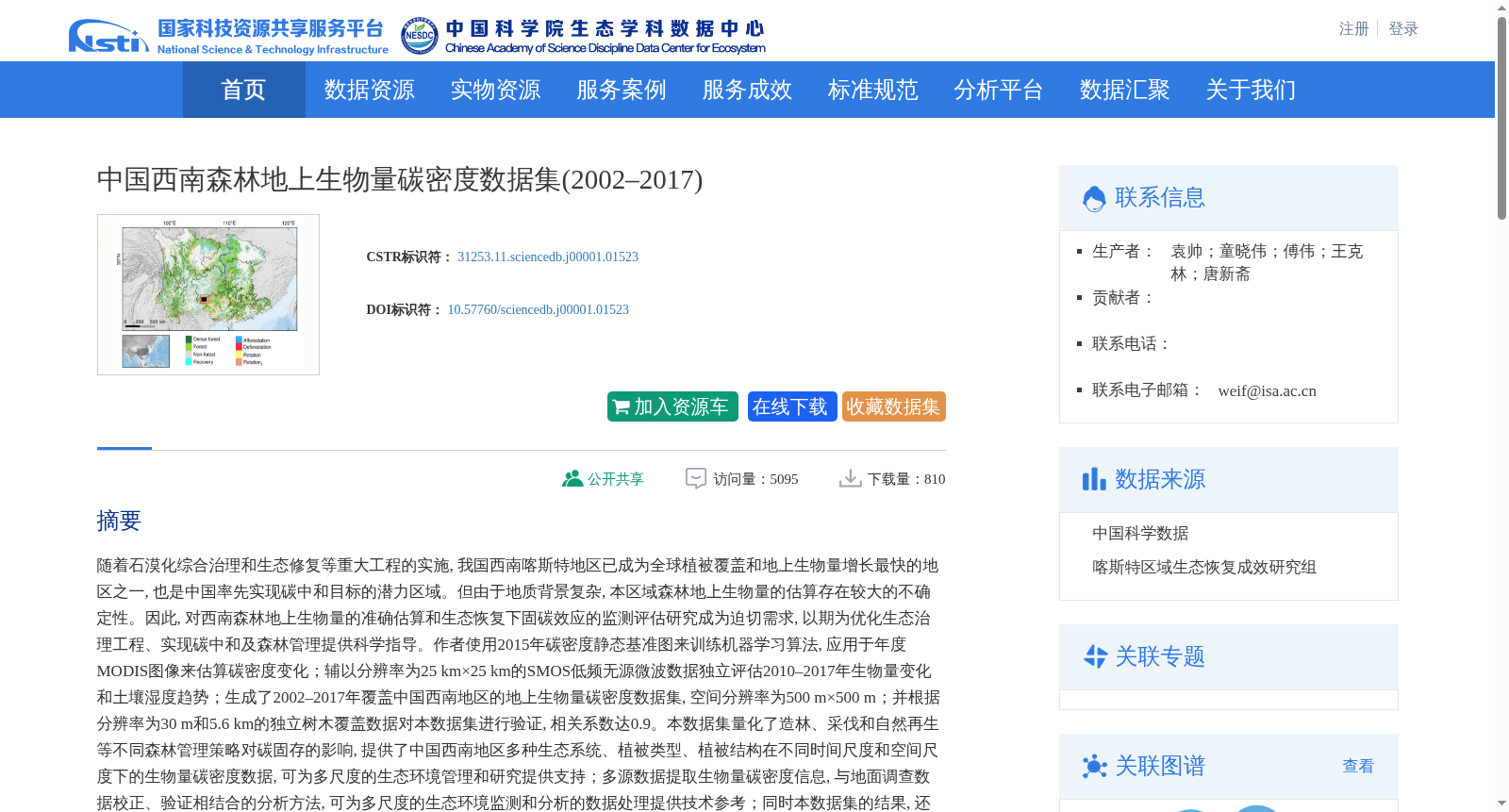Click the data source bar chart icon
Viewport: 1509px width, 812px height.
1094,479
